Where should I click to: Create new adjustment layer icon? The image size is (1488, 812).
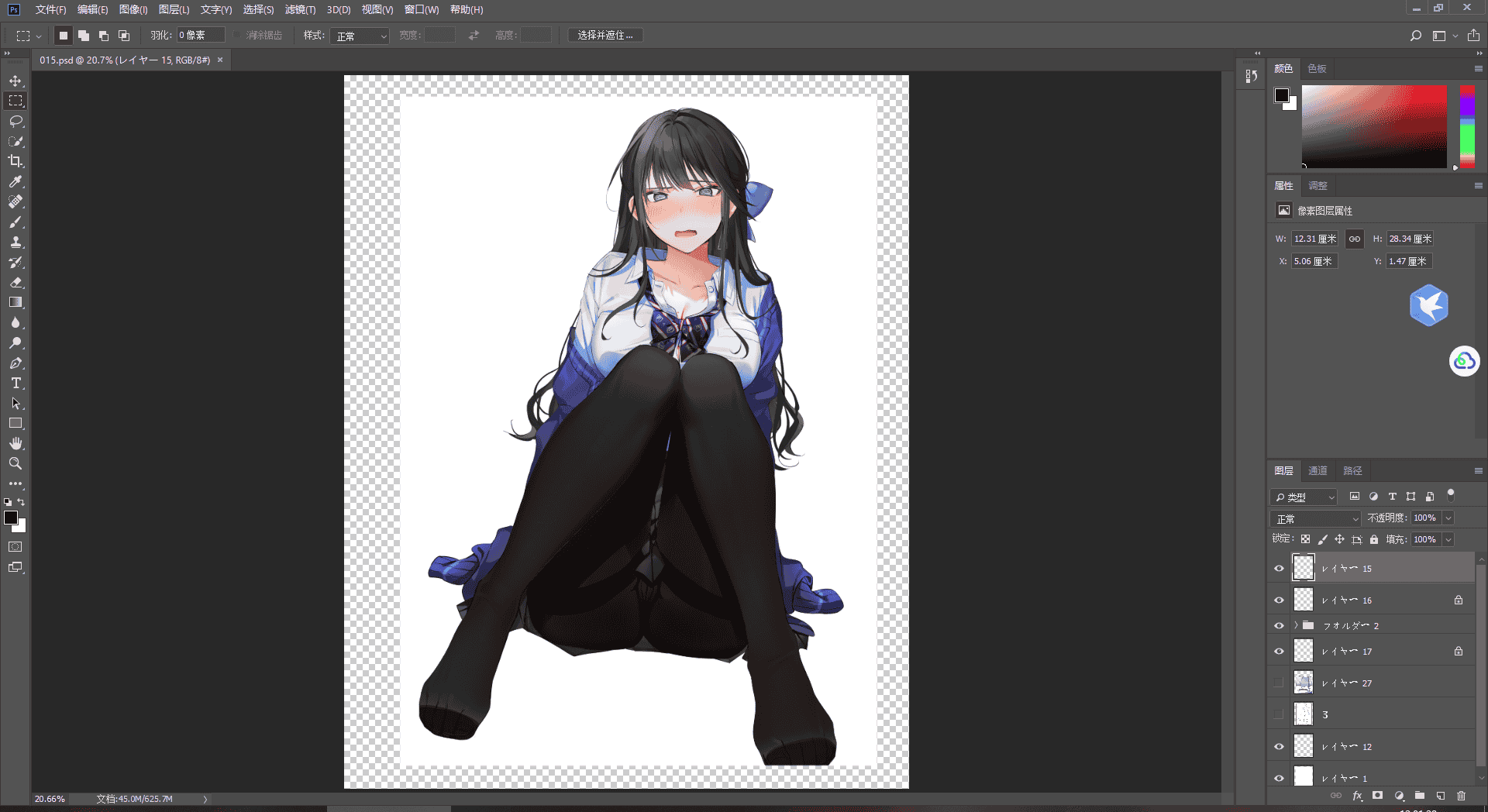(x=1399, y=796)
